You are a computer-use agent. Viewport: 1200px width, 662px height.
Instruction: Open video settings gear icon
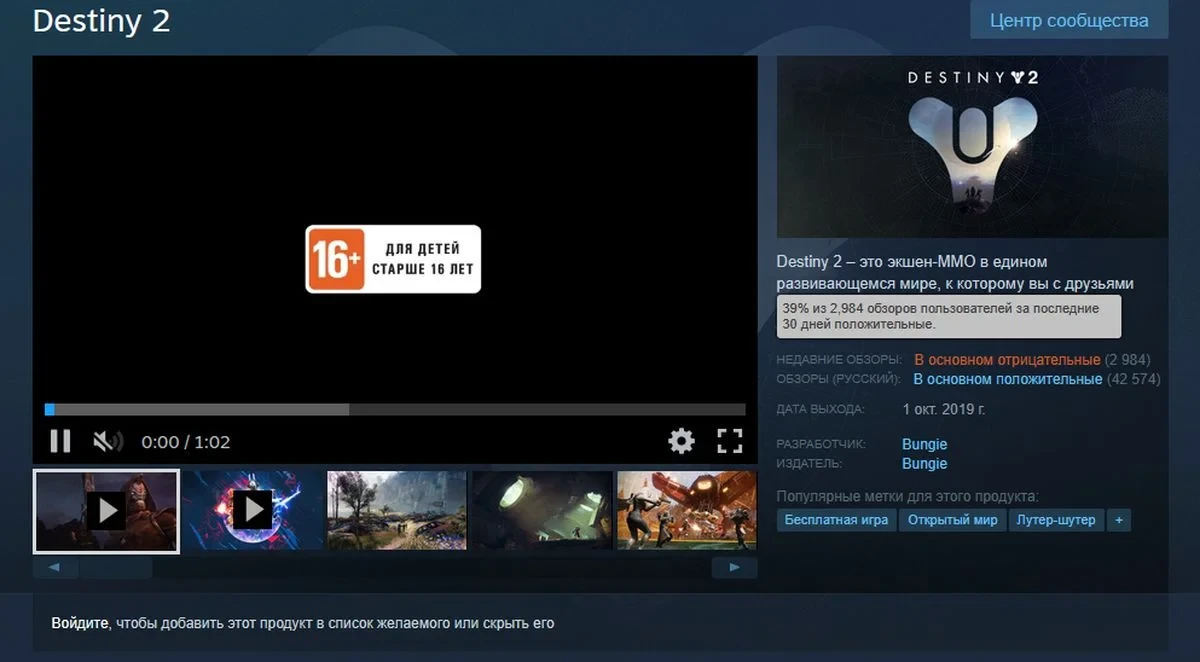coord(681,441)
